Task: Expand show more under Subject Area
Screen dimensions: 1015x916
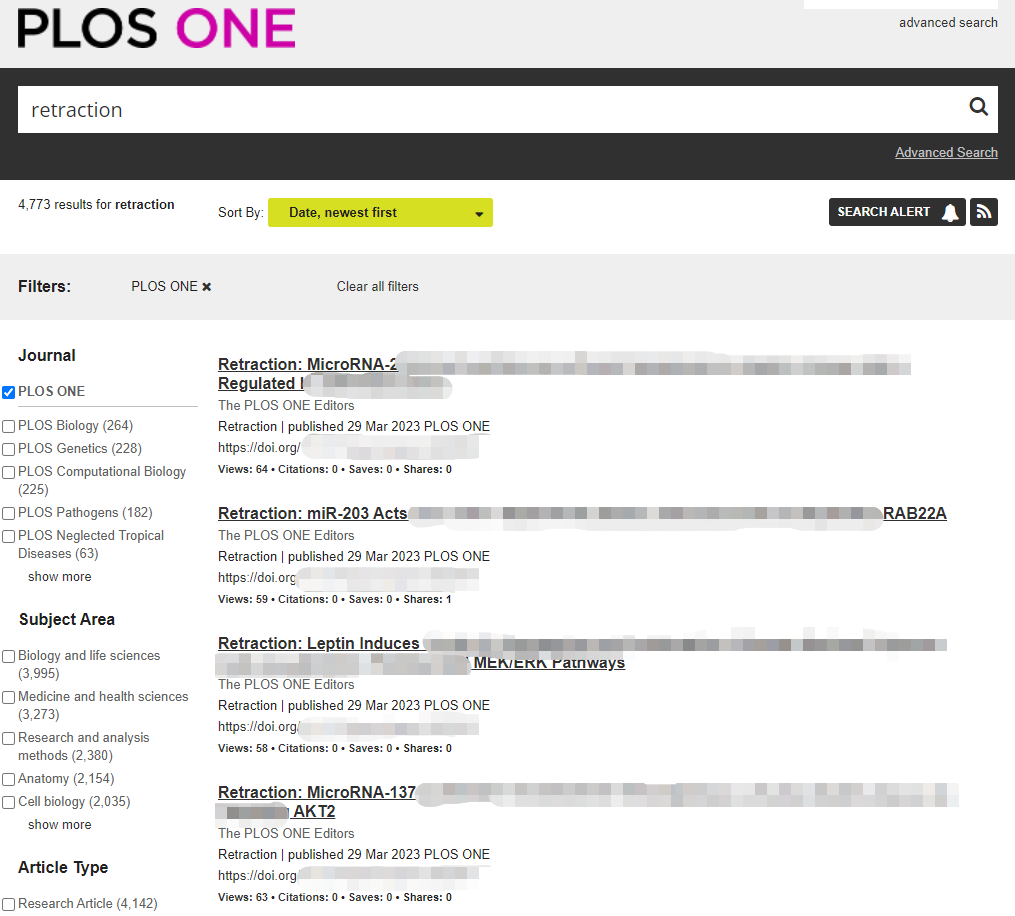Action: coord(60,825)
